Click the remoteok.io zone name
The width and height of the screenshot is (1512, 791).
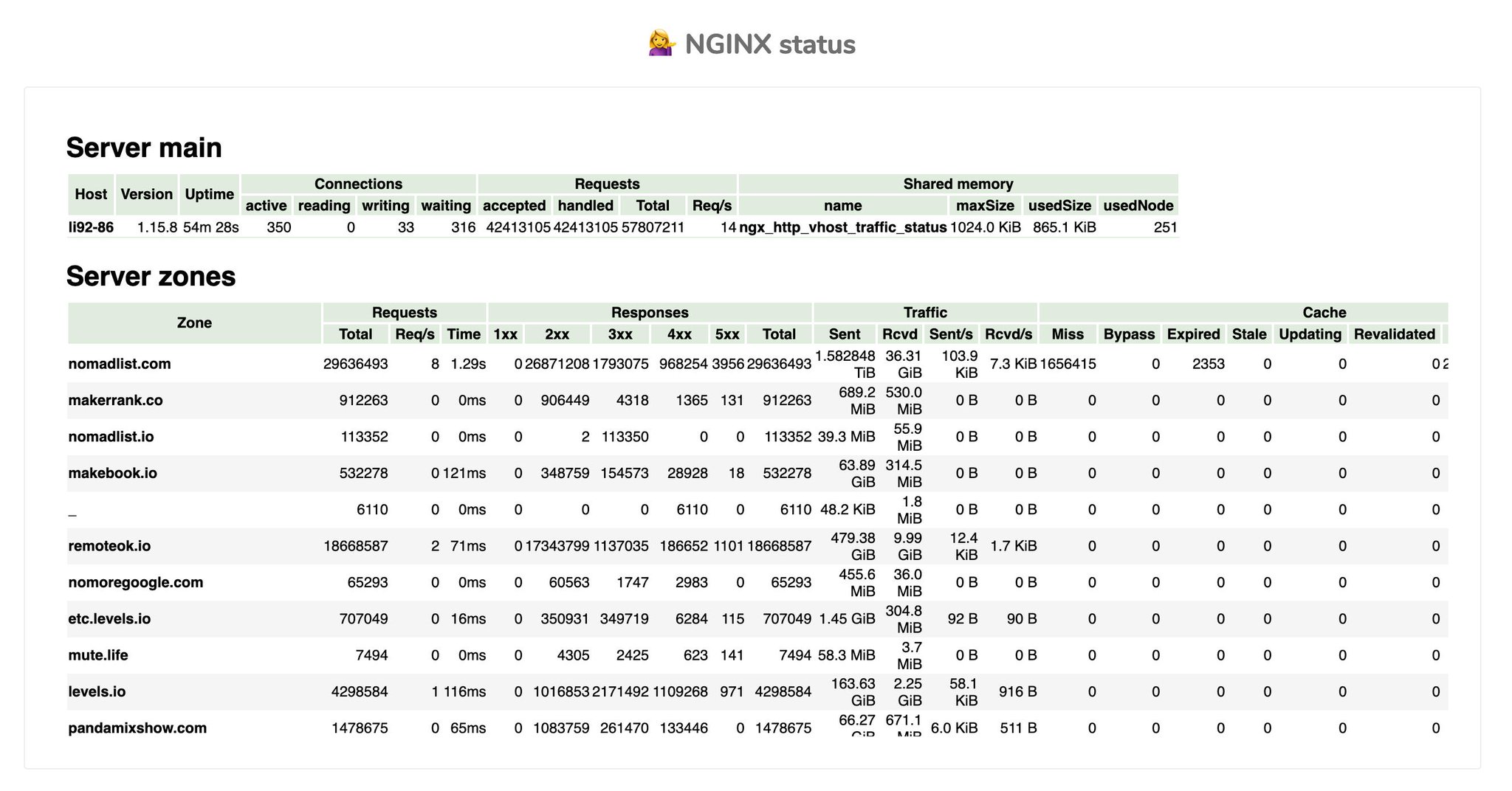(x=109, y=546)
